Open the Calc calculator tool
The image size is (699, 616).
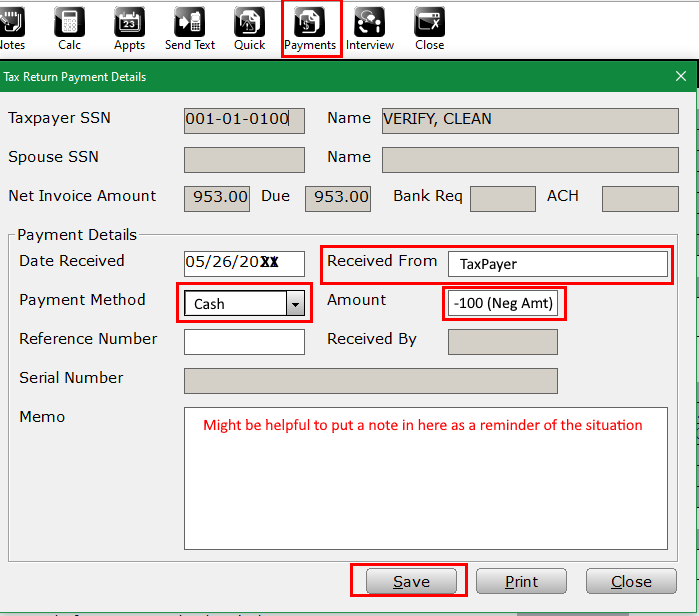point(69,28)
